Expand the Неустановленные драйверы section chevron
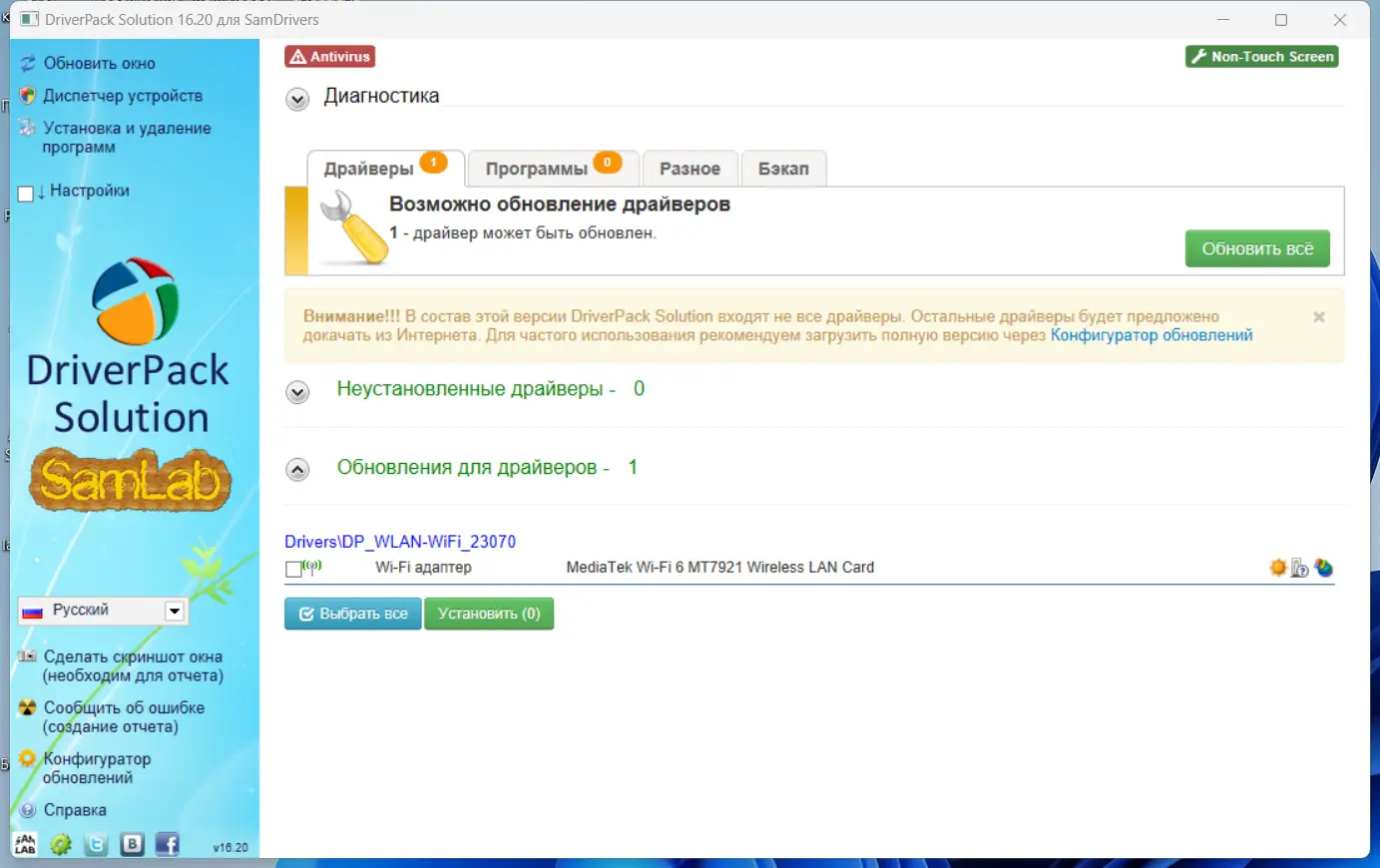 [x=297, y=392]
